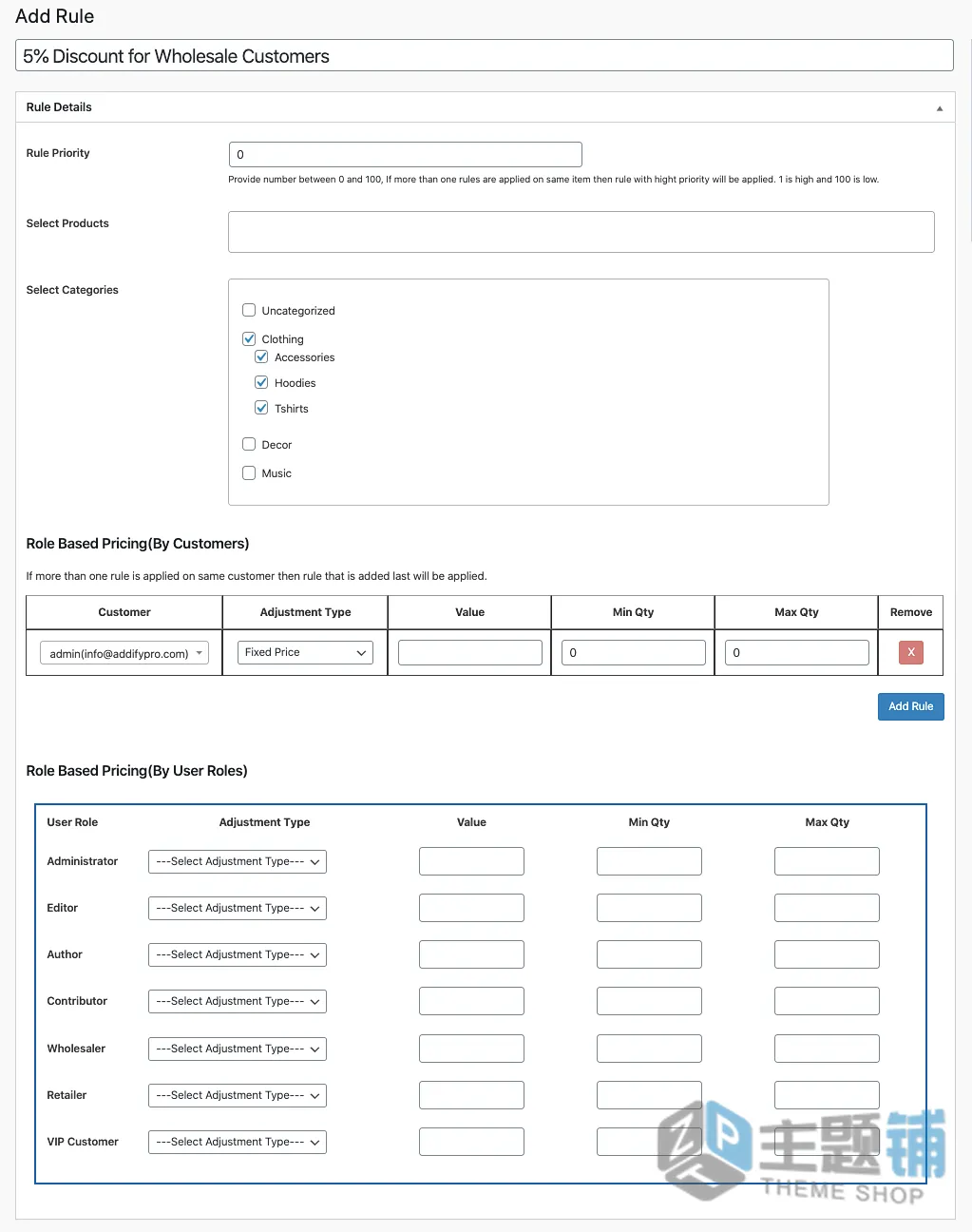This screenshot has height=1232, width=972.
Task: Click the Hoodies category label
Action: (x=295, y=383)
